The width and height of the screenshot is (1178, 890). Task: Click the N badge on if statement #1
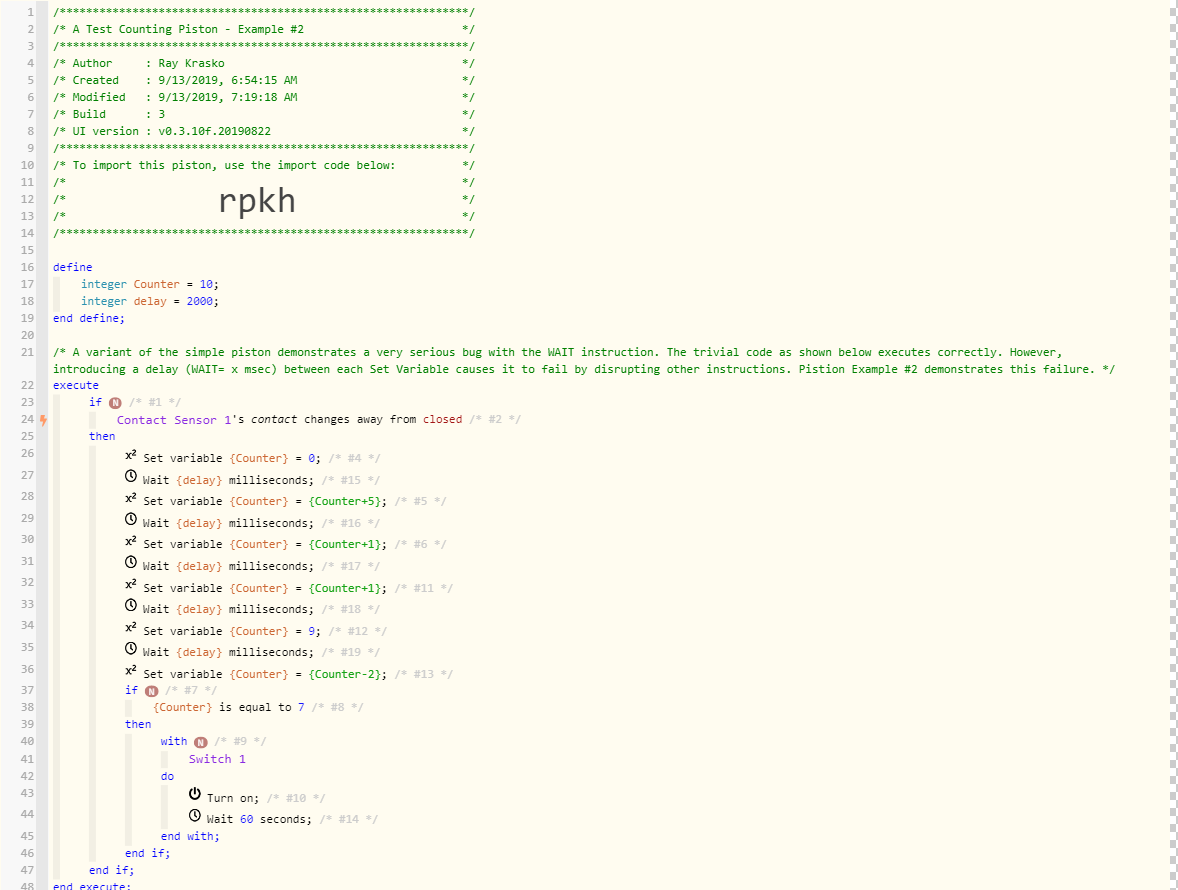115,403
